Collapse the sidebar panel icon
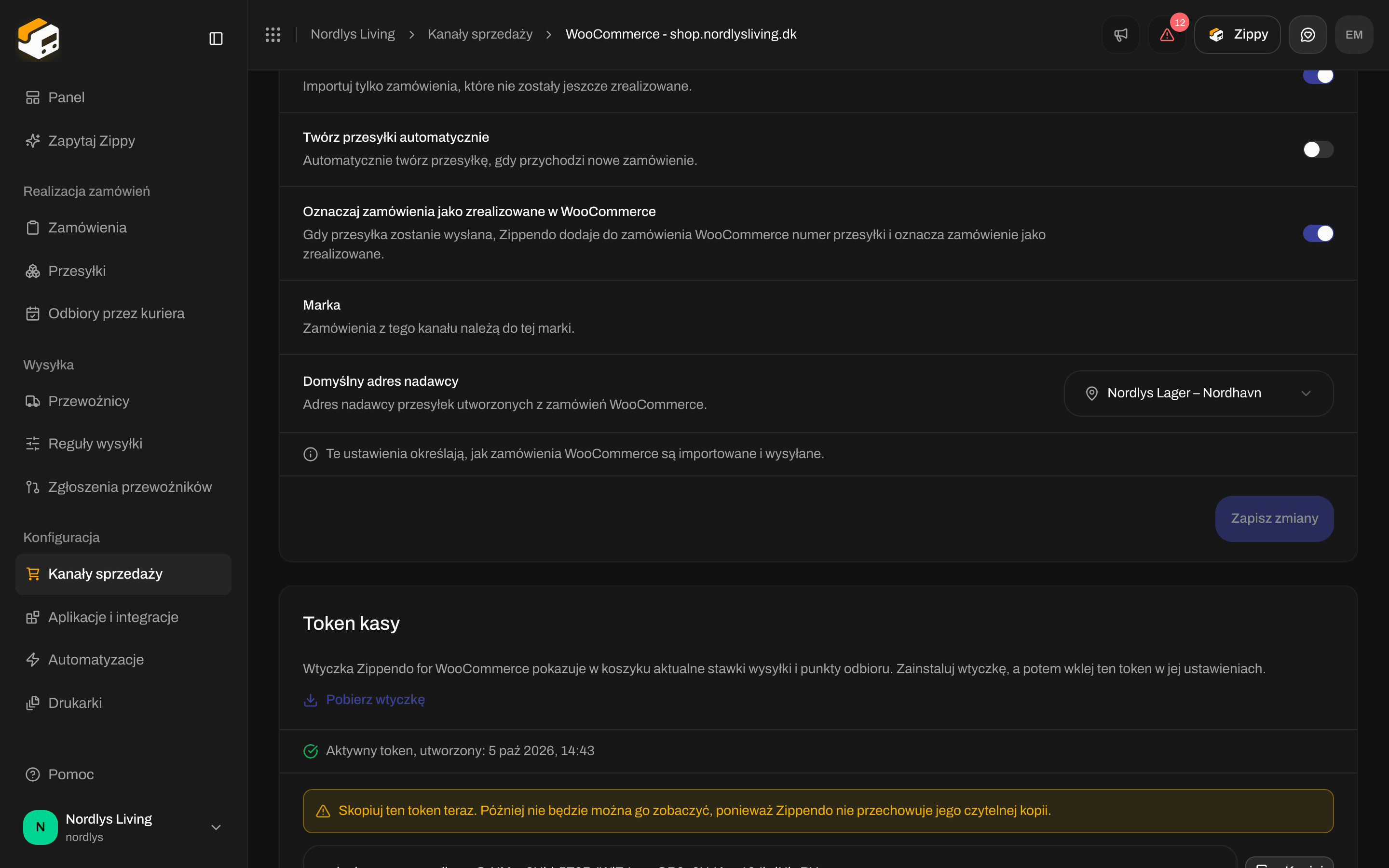This screenshot has height=868, width=1389. click(x=216, y=39)
